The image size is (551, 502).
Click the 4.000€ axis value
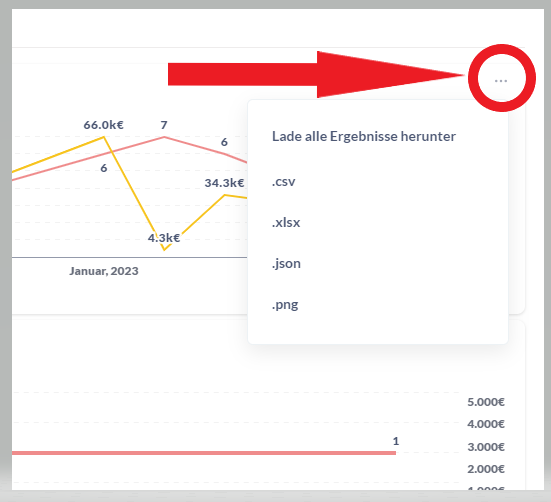pyautogui.click(x=486, y=424)
